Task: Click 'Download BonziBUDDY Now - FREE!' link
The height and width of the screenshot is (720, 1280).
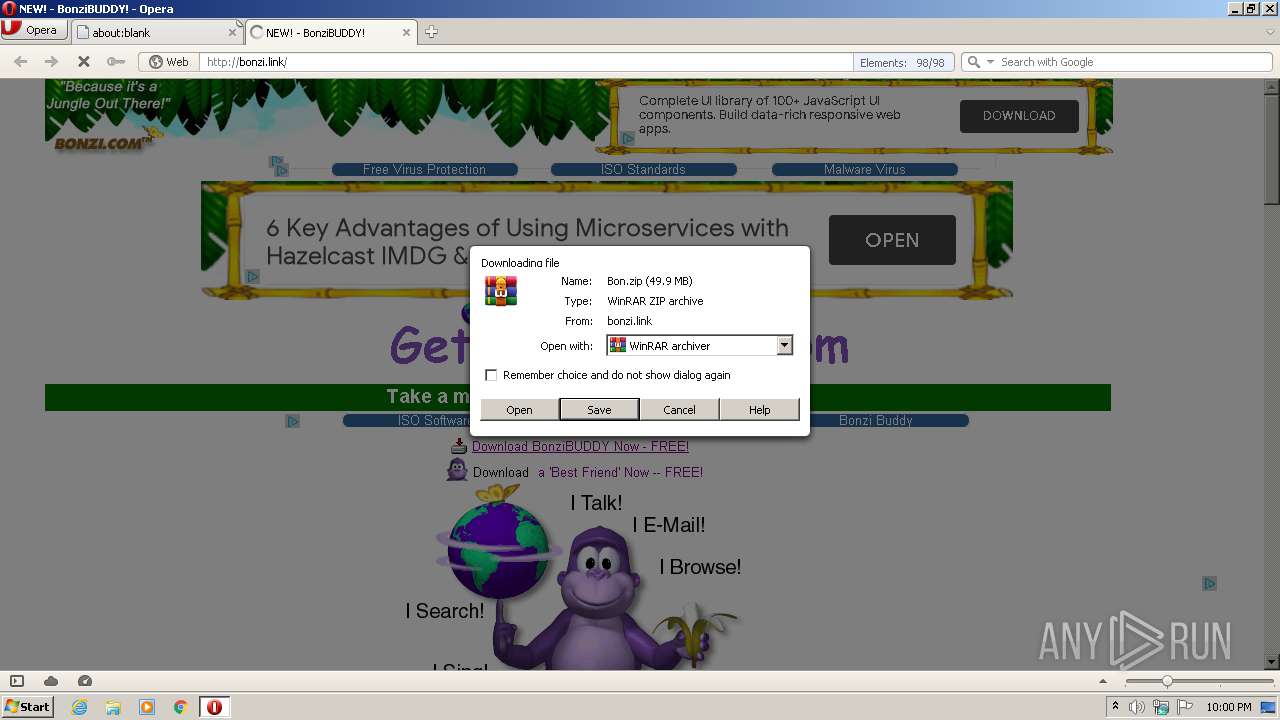Action: click(580, 446)
